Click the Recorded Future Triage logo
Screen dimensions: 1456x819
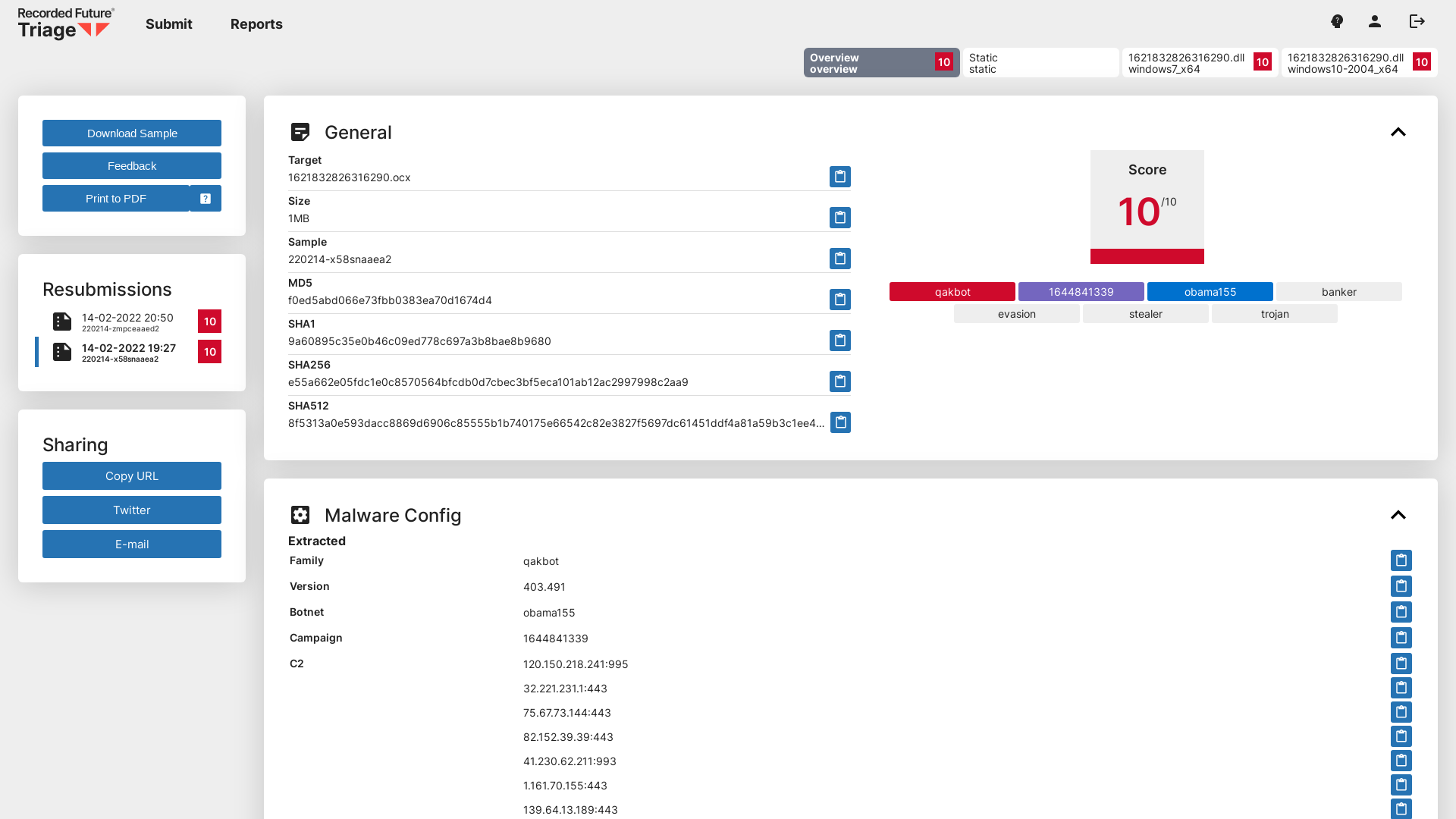click(x=66, y=24)
